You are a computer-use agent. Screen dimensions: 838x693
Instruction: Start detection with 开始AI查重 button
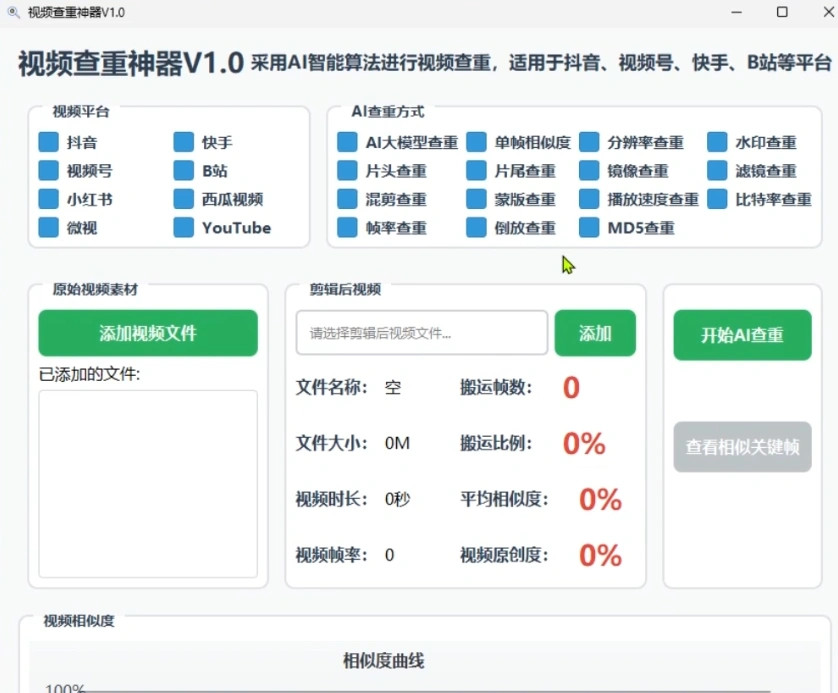pyautogui.click(x=742, y=335)
